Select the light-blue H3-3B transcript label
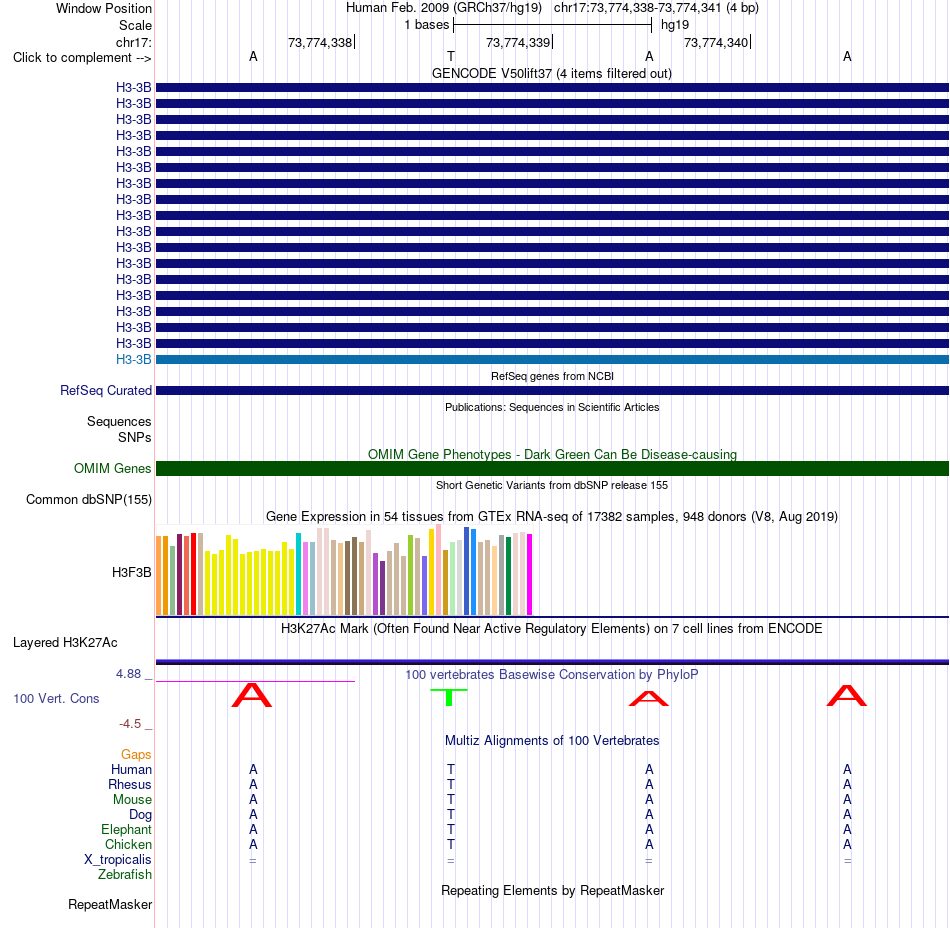Image resolution: width=950 pixels, height=928 pixels. click(x=133, y=359)
